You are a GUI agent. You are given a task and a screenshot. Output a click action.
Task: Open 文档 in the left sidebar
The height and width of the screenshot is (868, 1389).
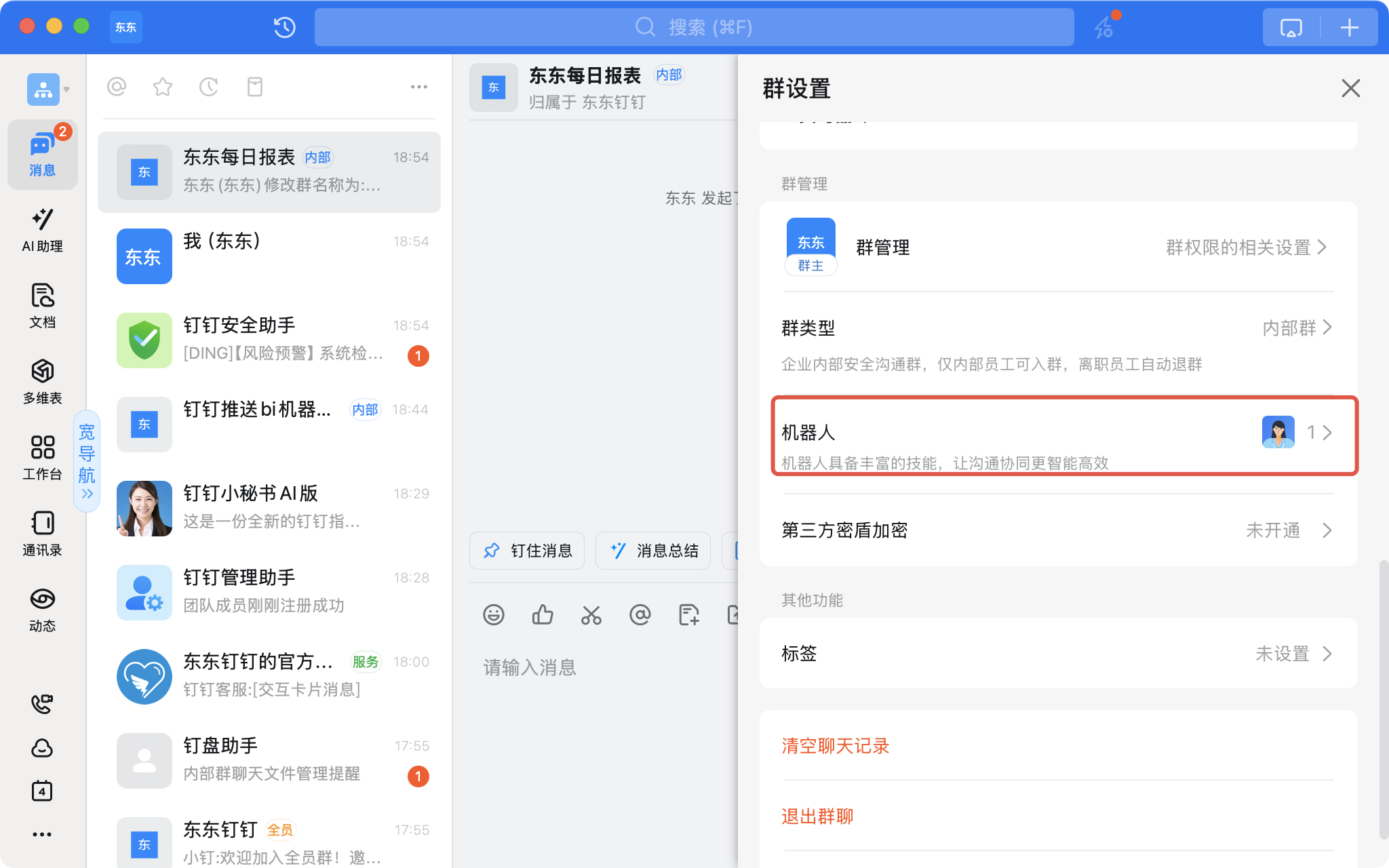click(42, 306)
